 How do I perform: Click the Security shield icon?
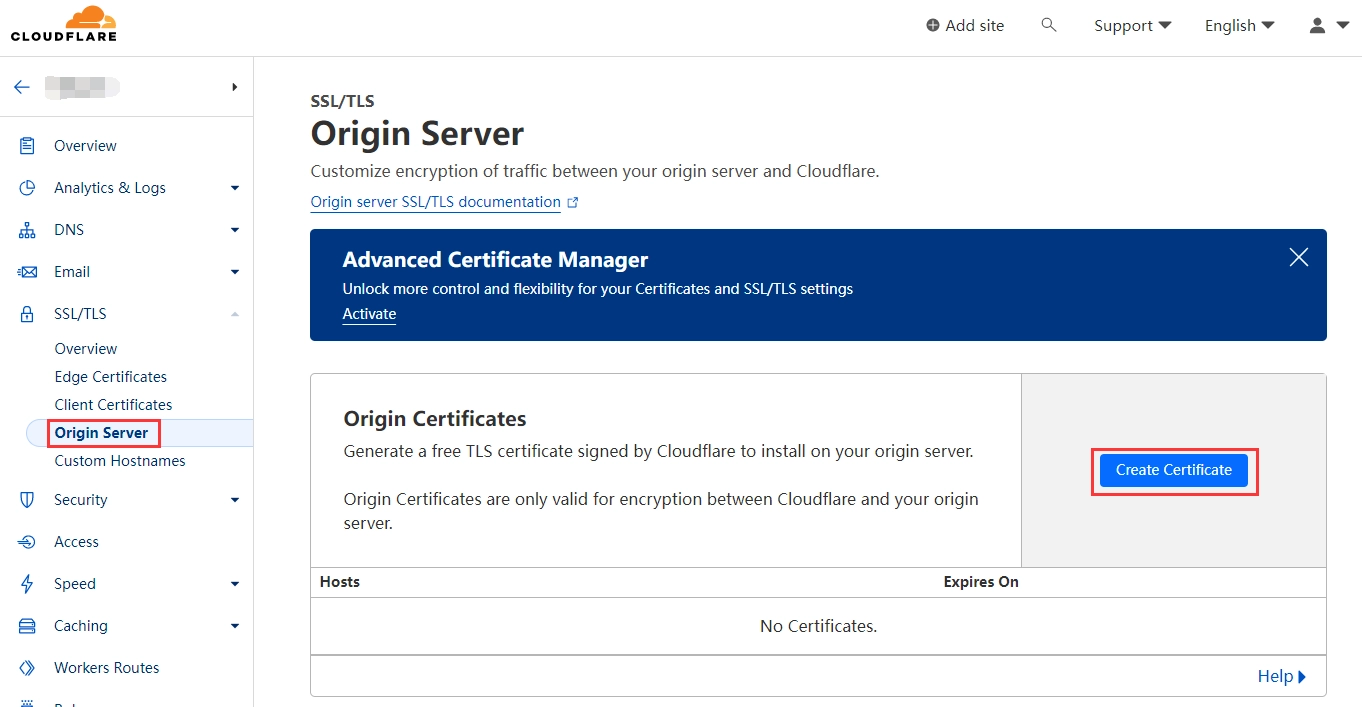(x=28, y=500)
